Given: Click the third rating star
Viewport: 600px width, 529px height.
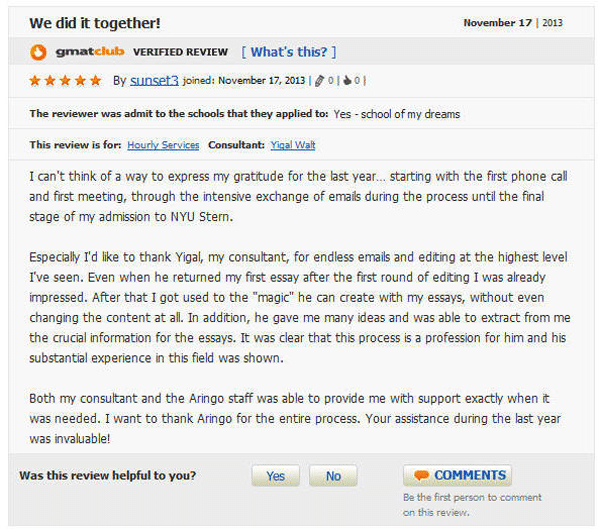Looking at the screenshot, I should click(x=65, y=80).
